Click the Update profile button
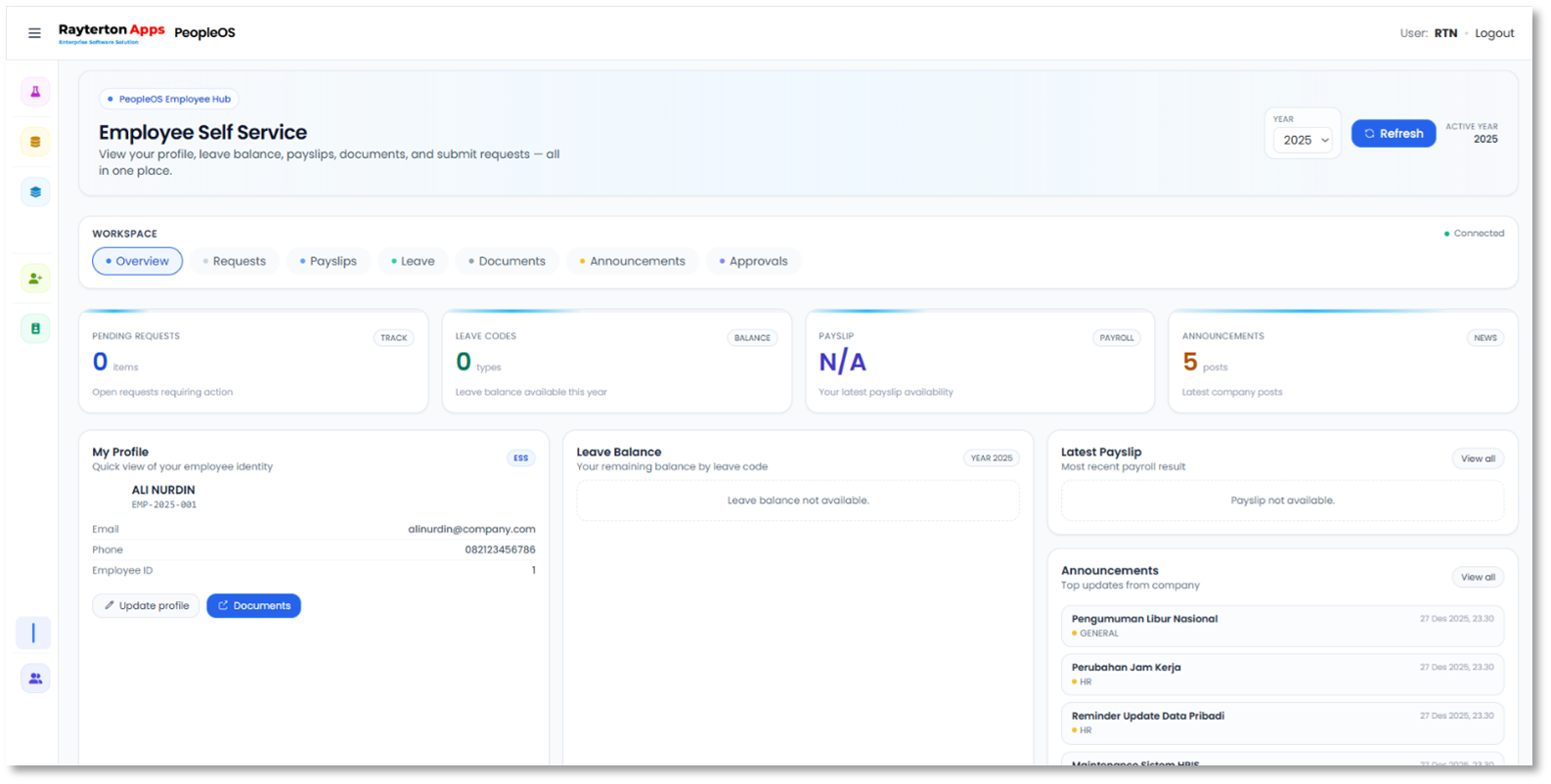The image size is (1551, 784). click(x=147, y=606)
